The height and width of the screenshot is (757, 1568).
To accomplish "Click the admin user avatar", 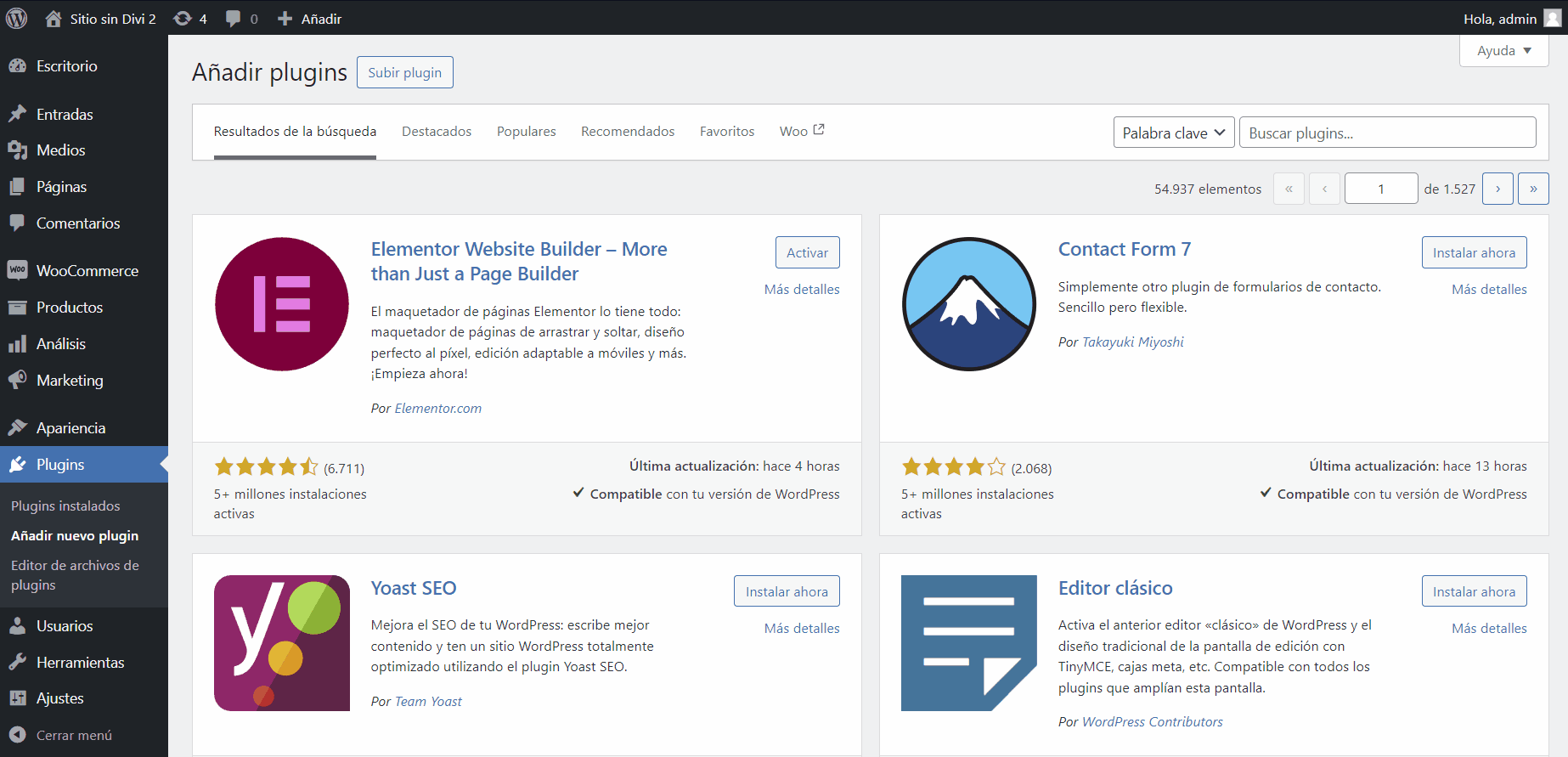I will [x=1552, y=19].
